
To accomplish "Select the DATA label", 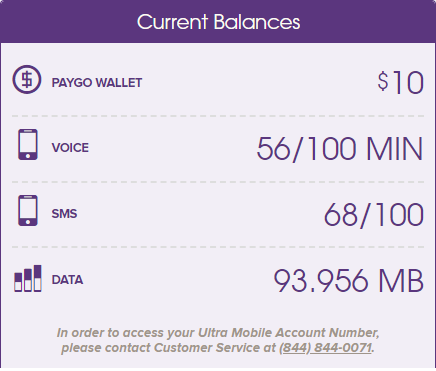I will tap(67, 280).
